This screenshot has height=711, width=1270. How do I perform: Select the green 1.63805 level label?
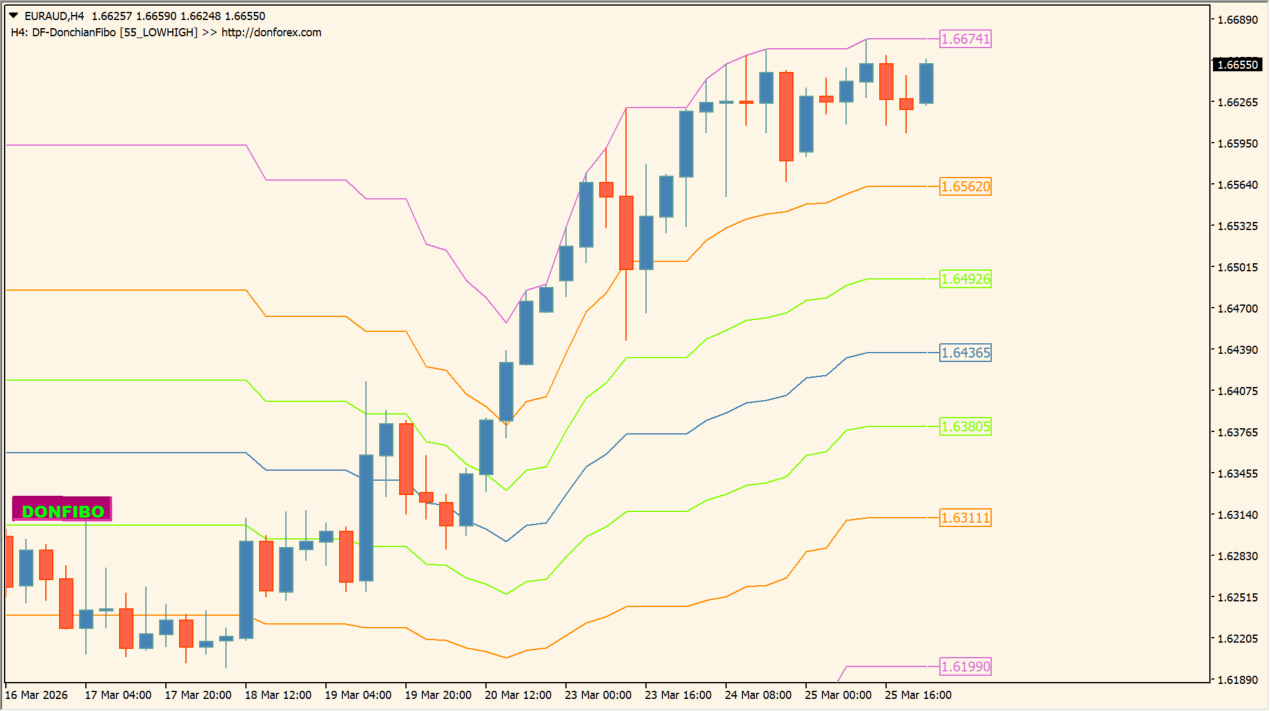(x=965, y=427)
